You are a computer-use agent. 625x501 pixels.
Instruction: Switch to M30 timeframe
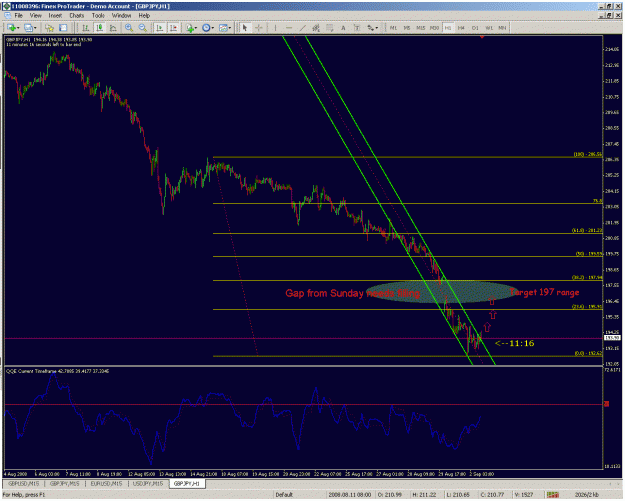coord(434,28)
